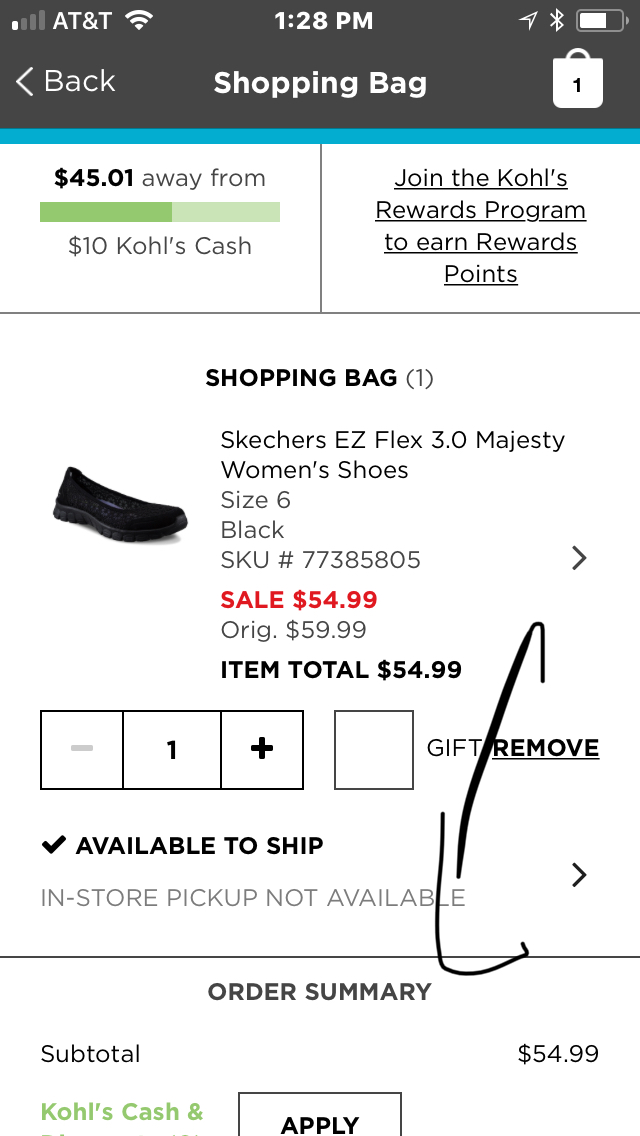Tap the battery icon in the status bar
This screenshot has height=1136, width=640.
click(x=599, y=20)
